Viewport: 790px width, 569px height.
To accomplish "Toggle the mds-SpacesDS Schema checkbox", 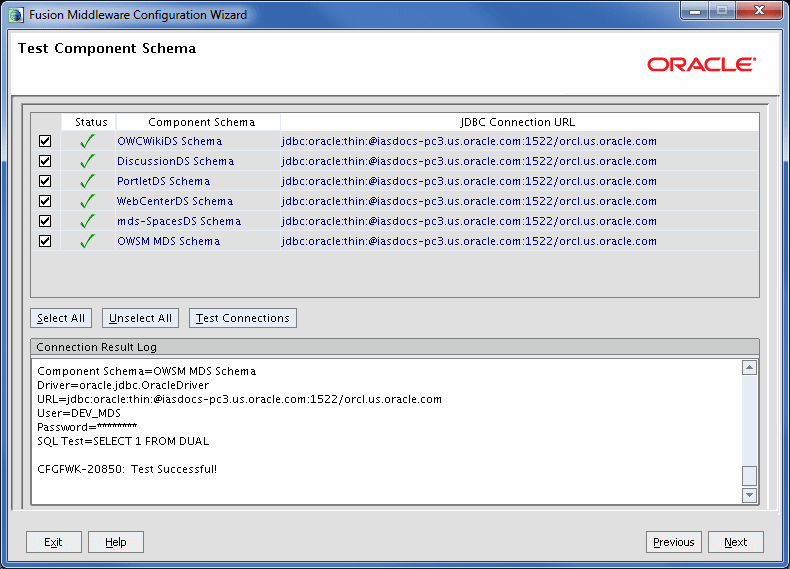I will point(45,221).
